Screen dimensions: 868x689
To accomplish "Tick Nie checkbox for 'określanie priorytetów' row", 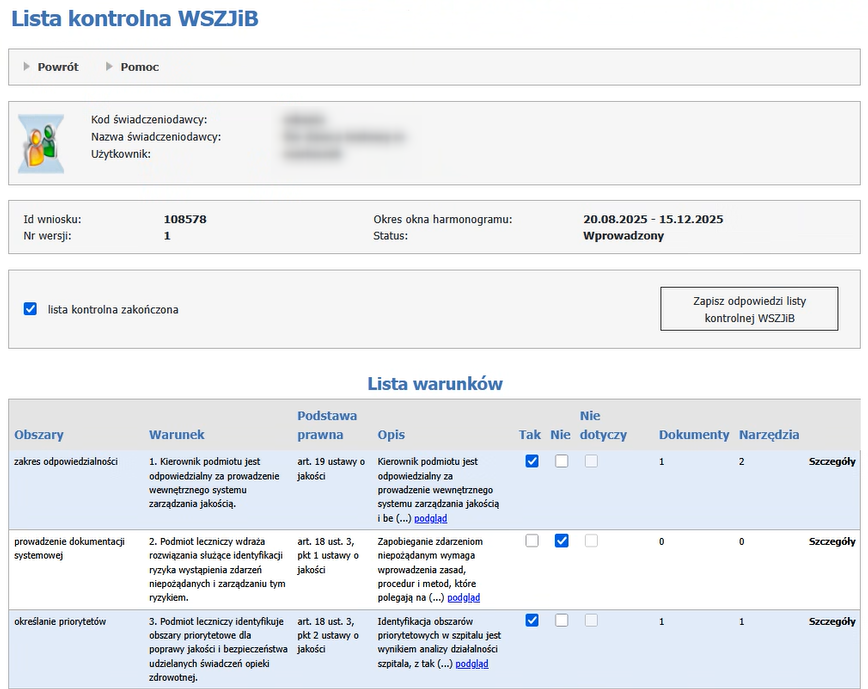I will 562,620.
